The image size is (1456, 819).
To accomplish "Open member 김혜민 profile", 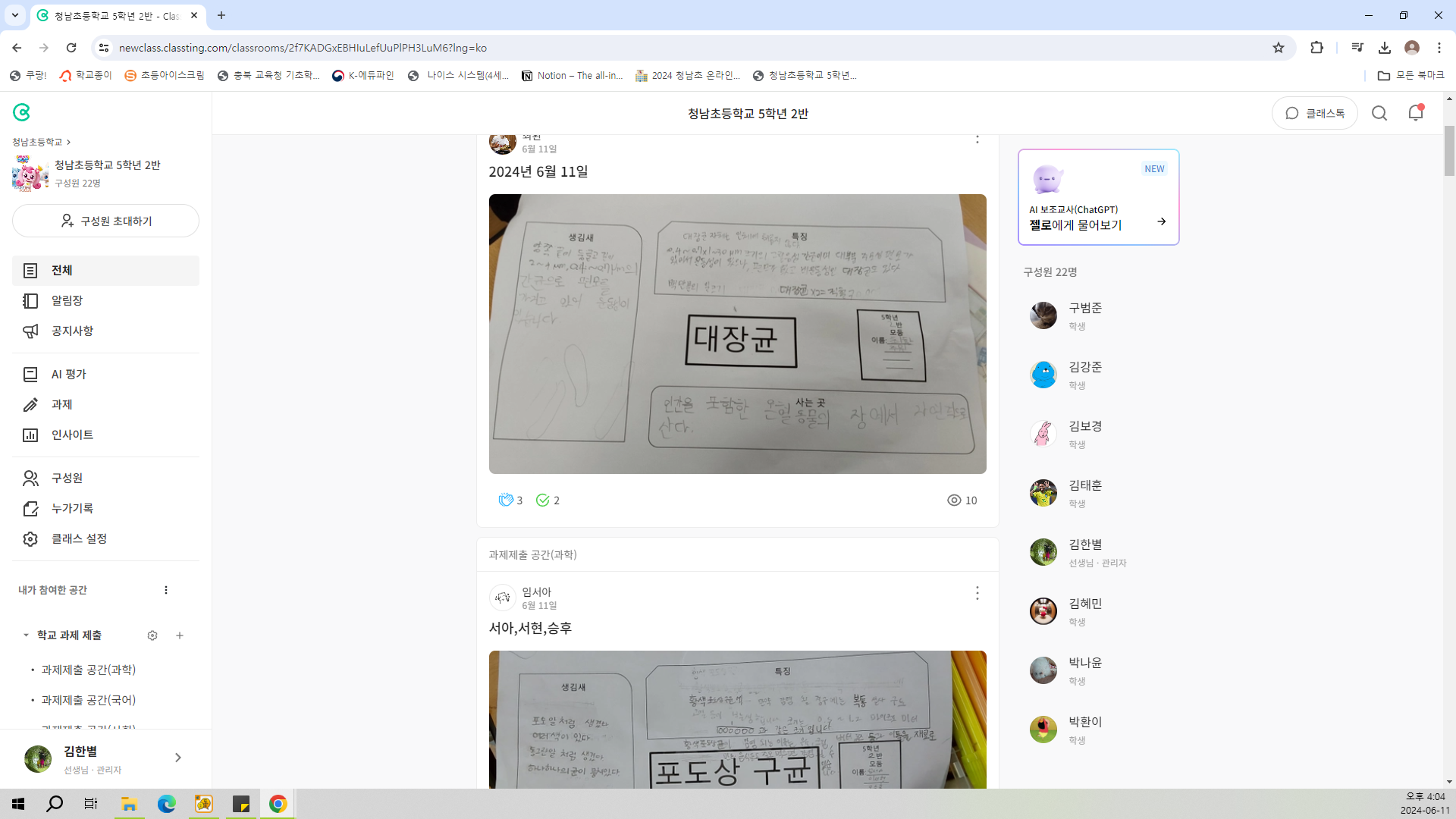I will tap(1099, 611).
